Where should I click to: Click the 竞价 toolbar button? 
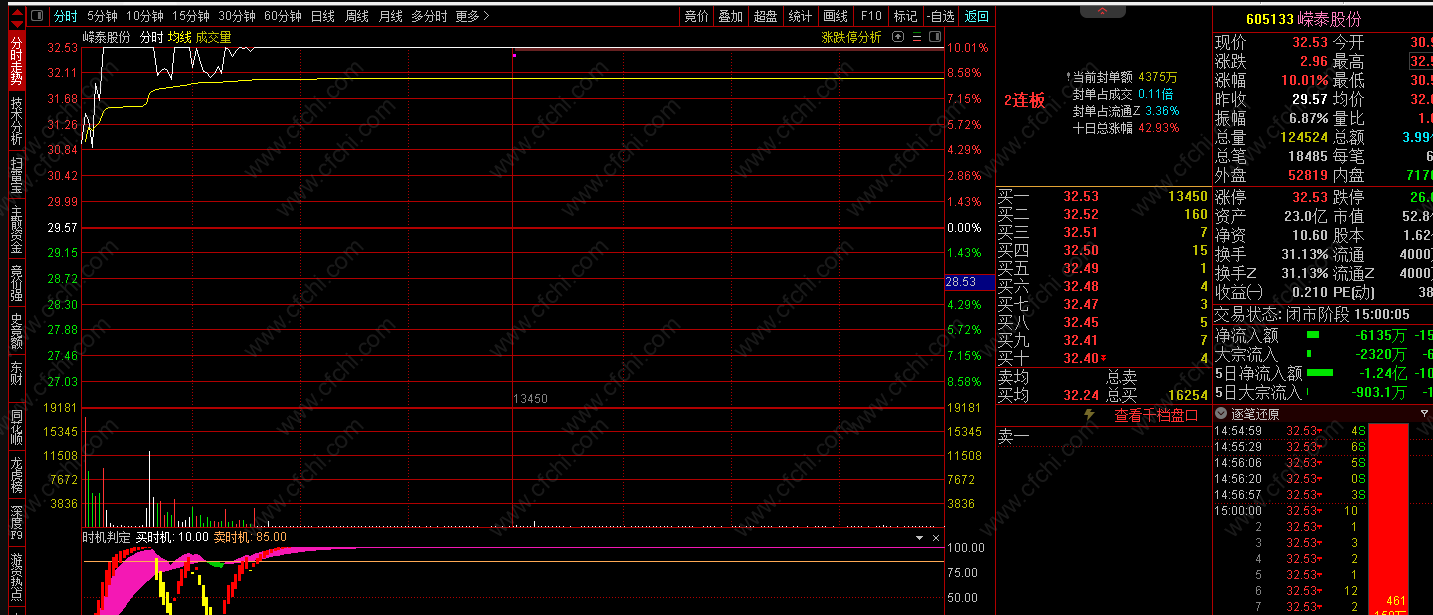click(696, 16)
